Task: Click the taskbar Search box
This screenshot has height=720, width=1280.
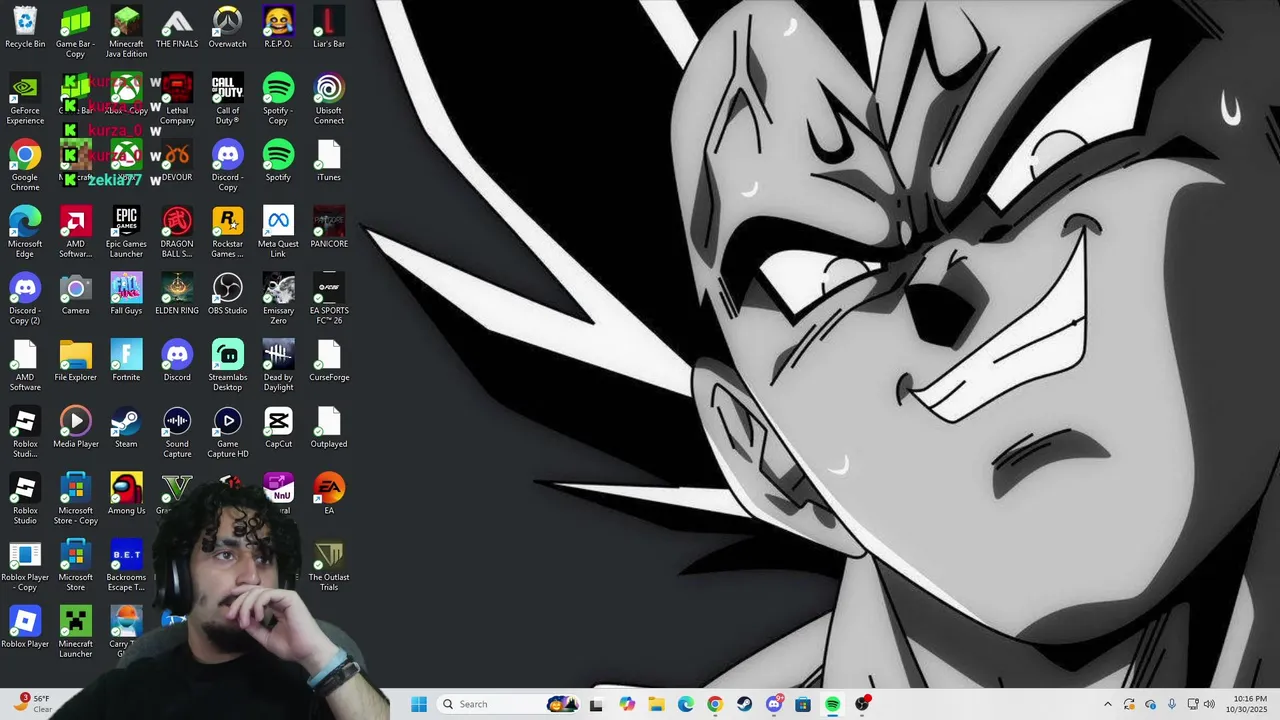Action: pyautogui.click(x=510, y=704)
